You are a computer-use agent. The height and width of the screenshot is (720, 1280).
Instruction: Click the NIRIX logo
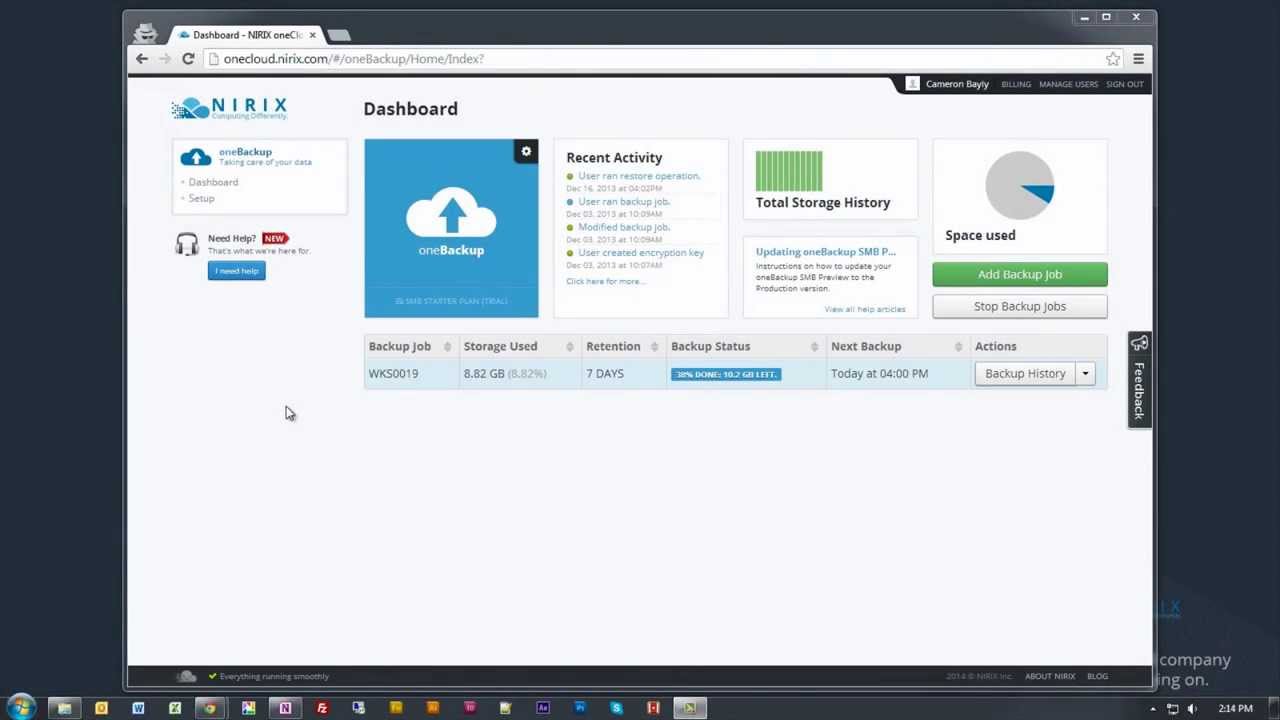(x=229, y=108)
